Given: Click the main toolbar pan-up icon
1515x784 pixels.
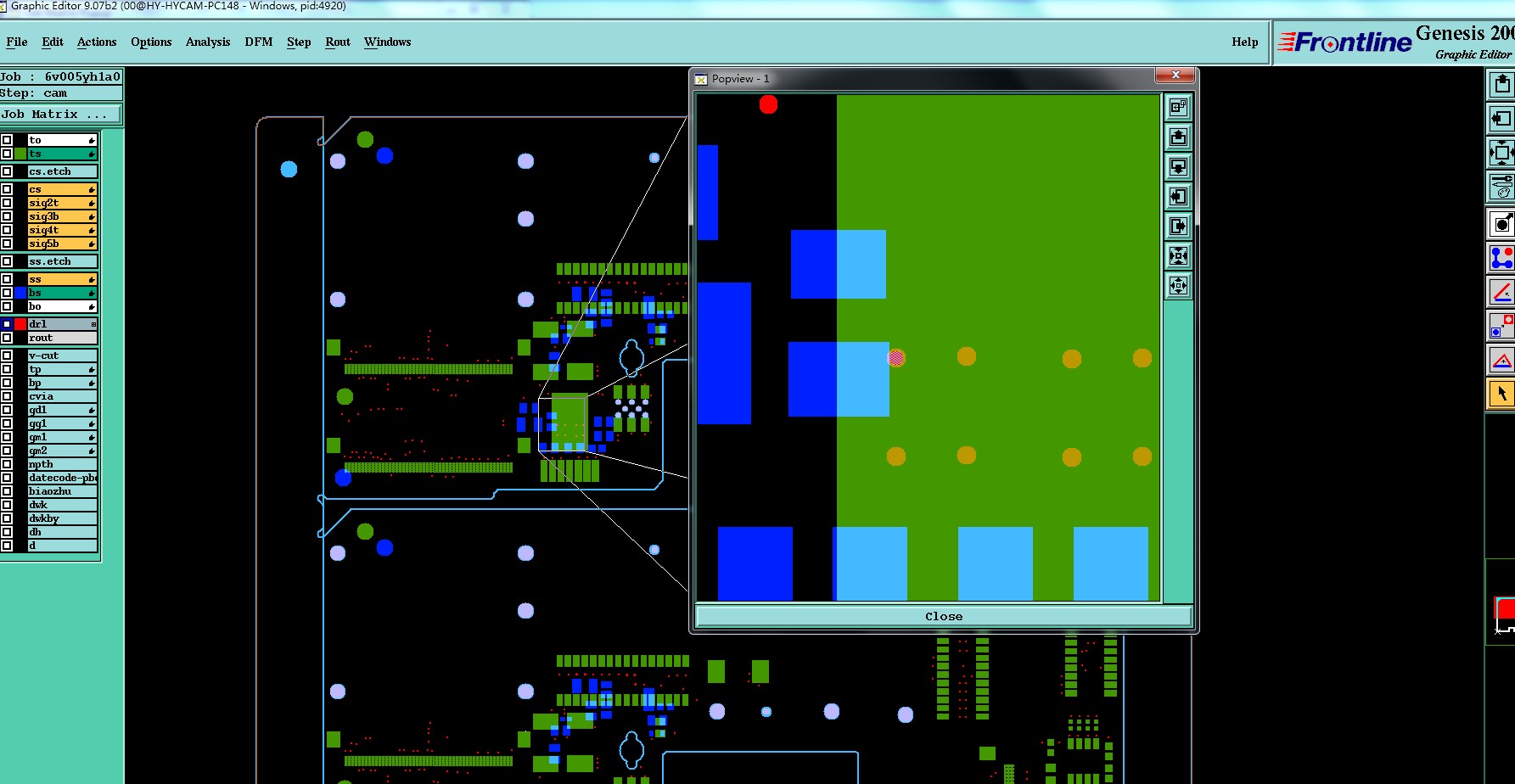Looking at the screenshot, I should click(x=1501, y=84).
